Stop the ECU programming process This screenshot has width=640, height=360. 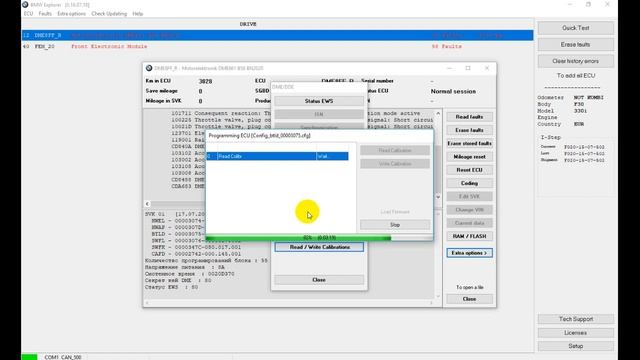point(395,225)
